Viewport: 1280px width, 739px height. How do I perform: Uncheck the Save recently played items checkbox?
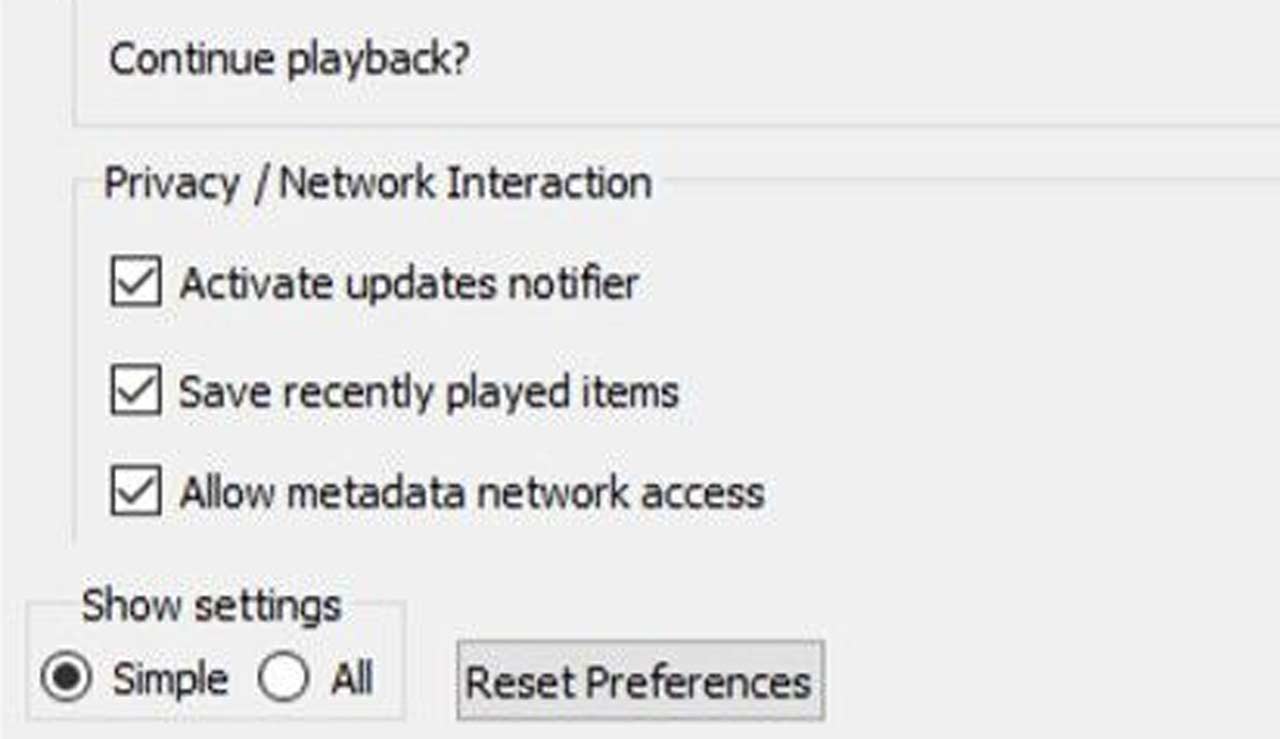[135, 389]
